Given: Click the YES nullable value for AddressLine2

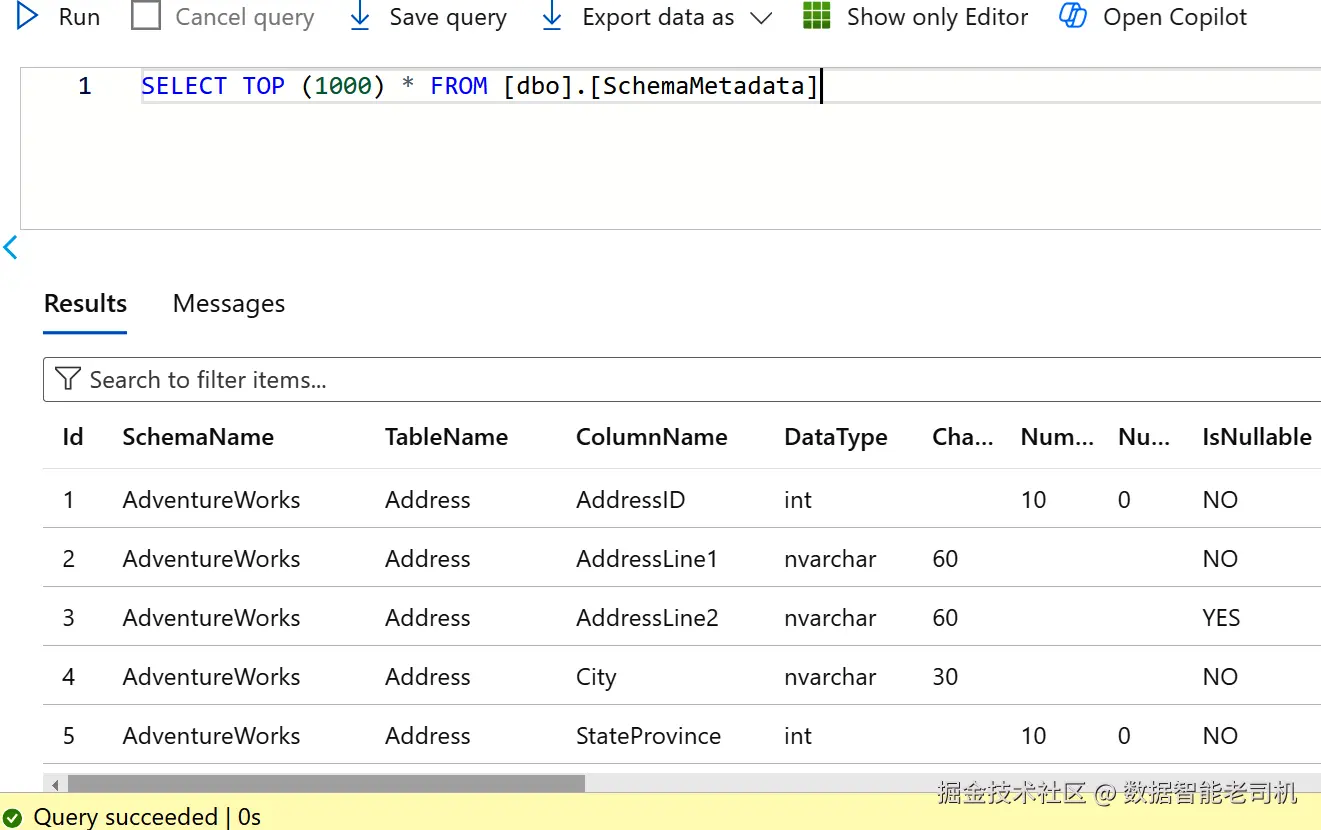Looking at the screenshot, I should point(1221,617).
